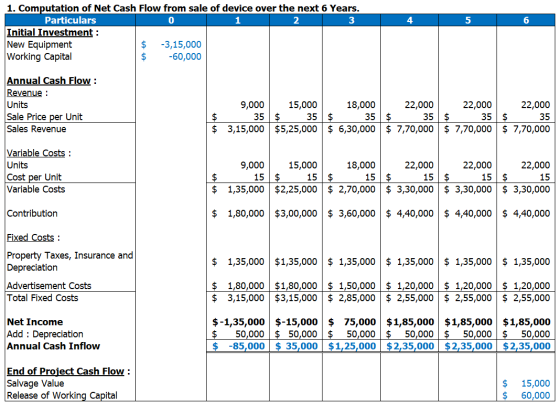560x405 pixels.
Task: Click the Advertisement Costs row label
Action: point(49,286)
